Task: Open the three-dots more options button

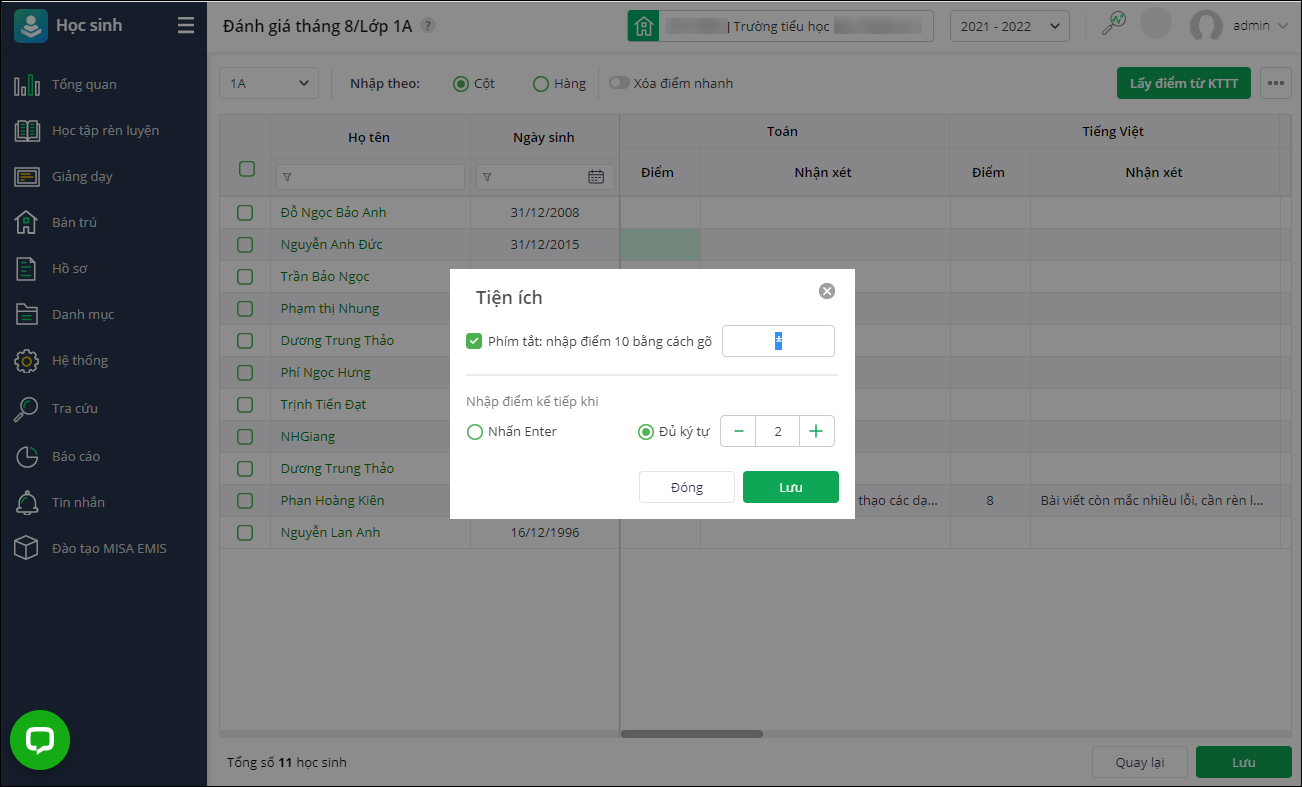Action: point(1276,83)
